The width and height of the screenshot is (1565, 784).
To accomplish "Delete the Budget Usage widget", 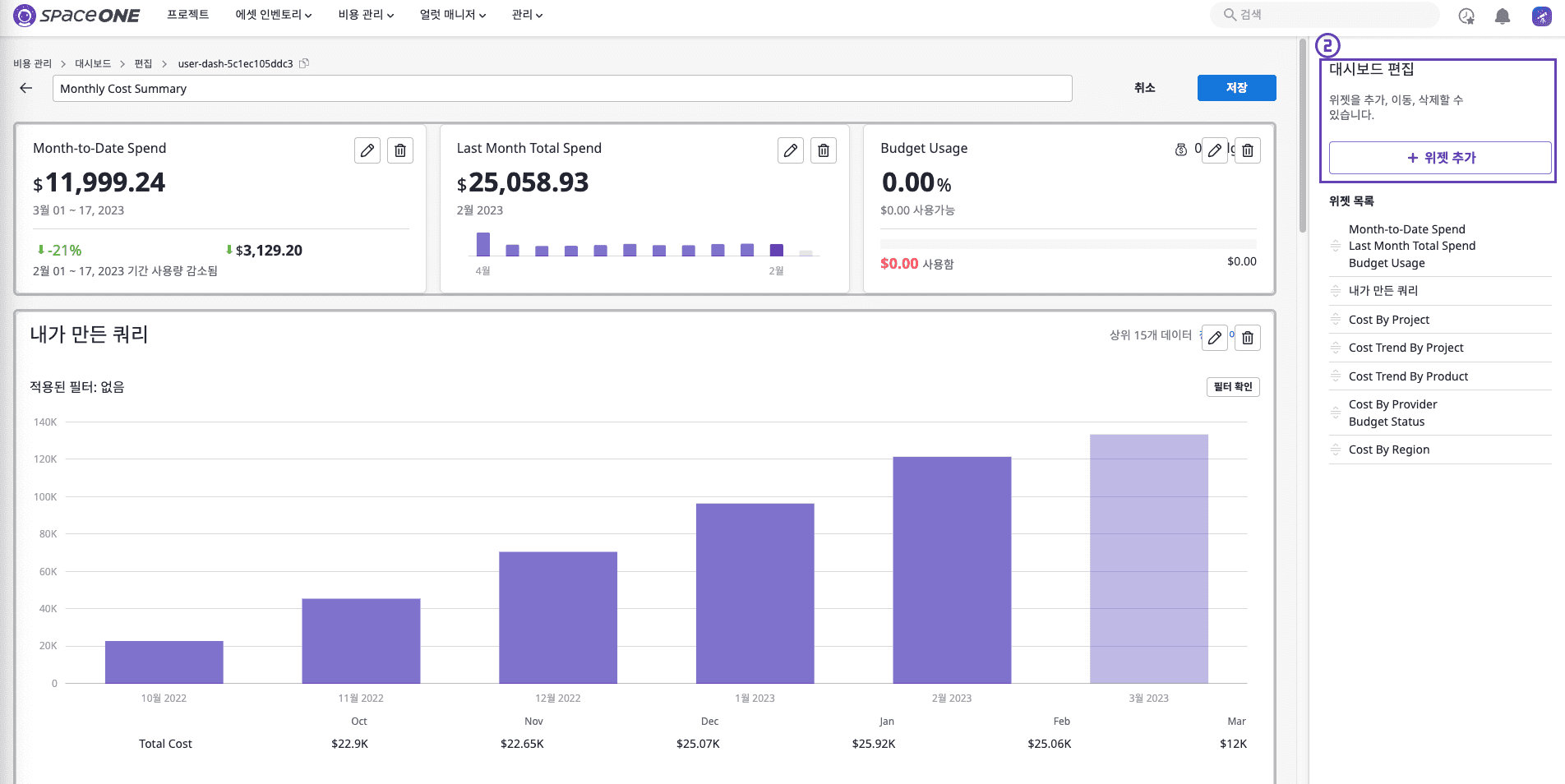I will pyautogui.click(x=1248, y=150).
